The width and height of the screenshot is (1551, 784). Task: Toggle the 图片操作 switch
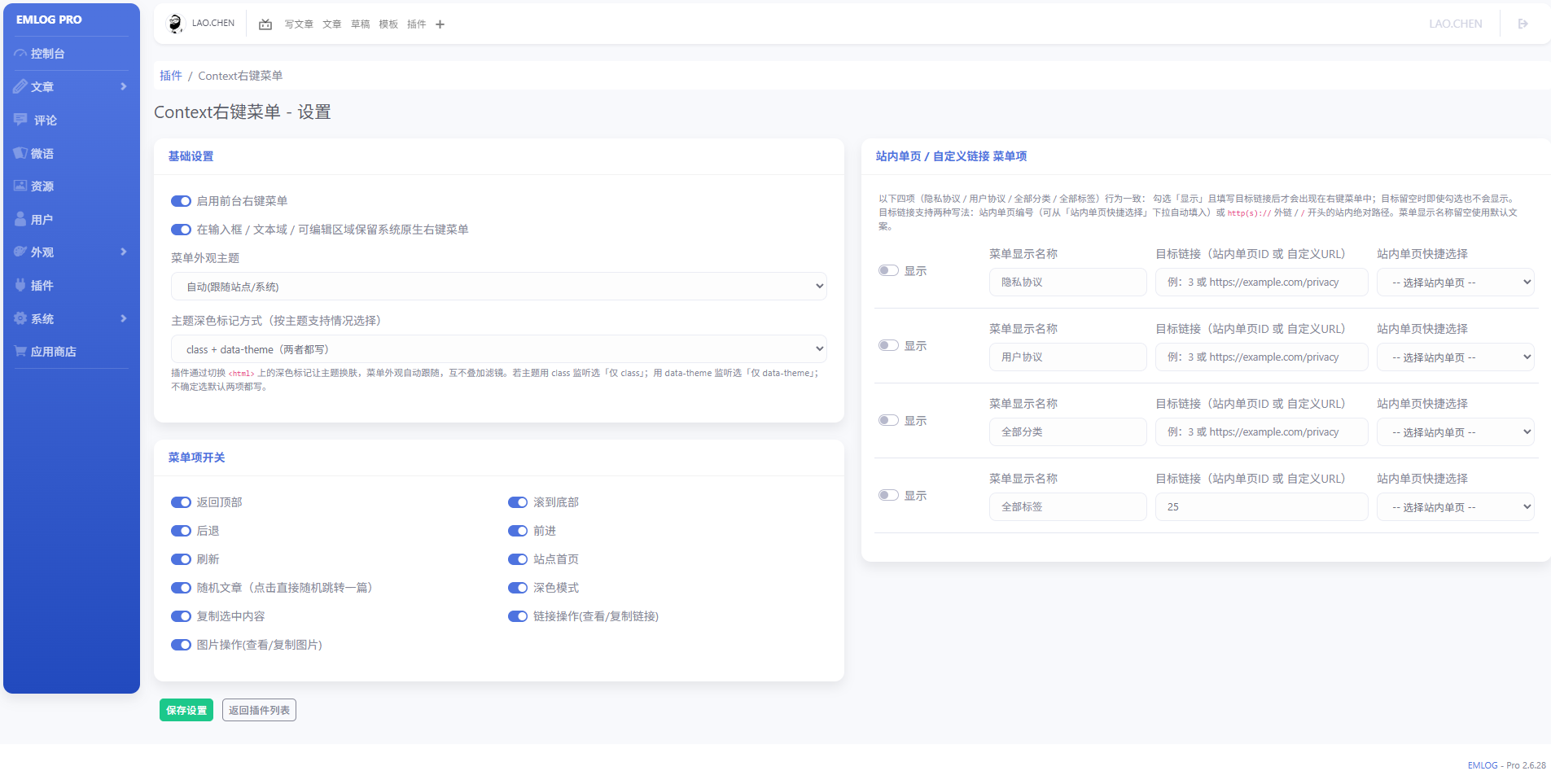coord(181,645)
